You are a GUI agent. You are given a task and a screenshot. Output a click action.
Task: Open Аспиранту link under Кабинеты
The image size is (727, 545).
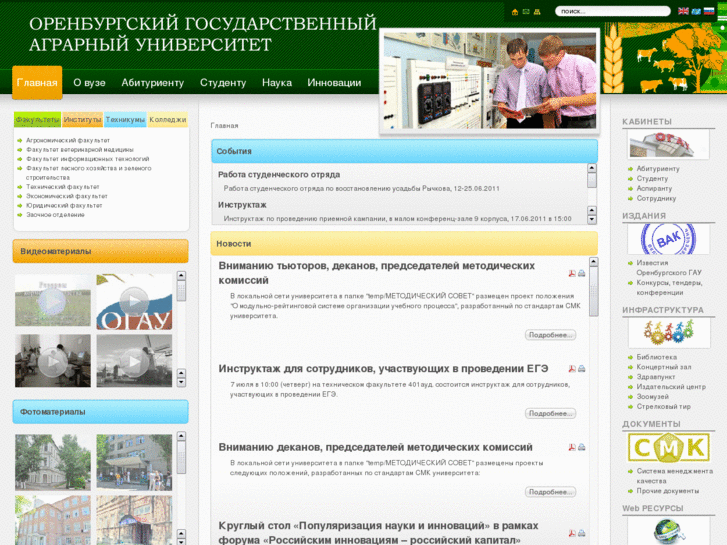click(654, 188)
